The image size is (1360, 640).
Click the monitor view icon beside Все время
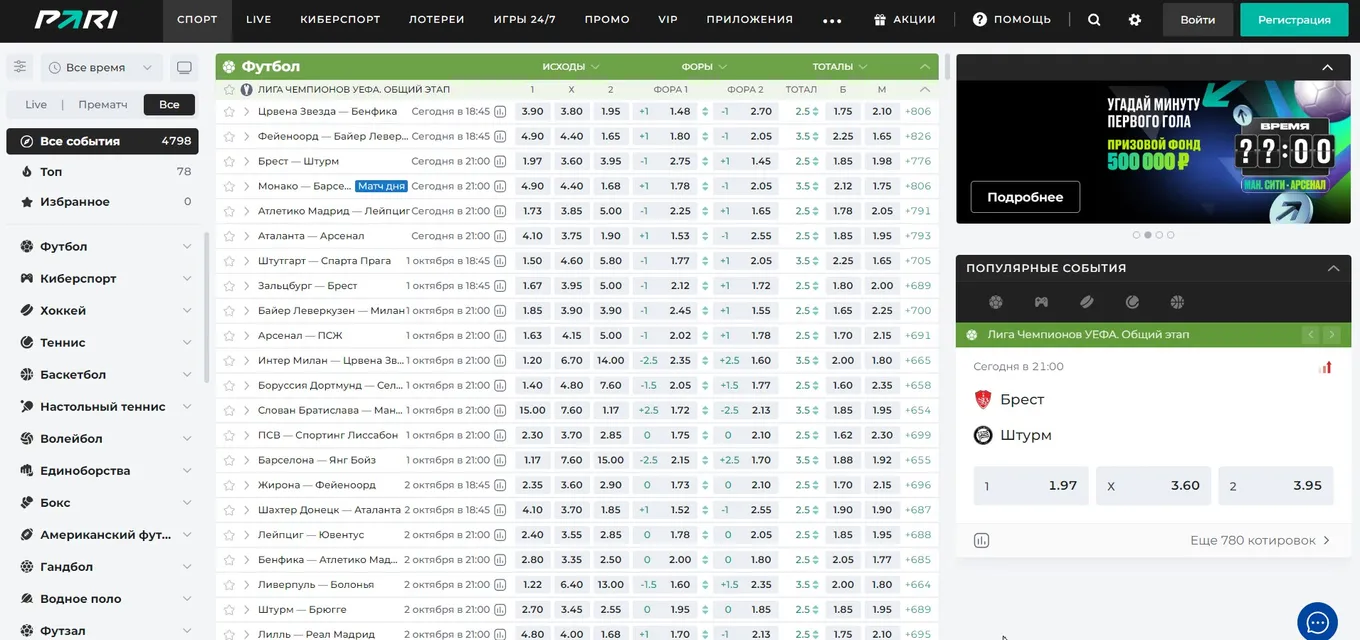(x=184, y=67)
